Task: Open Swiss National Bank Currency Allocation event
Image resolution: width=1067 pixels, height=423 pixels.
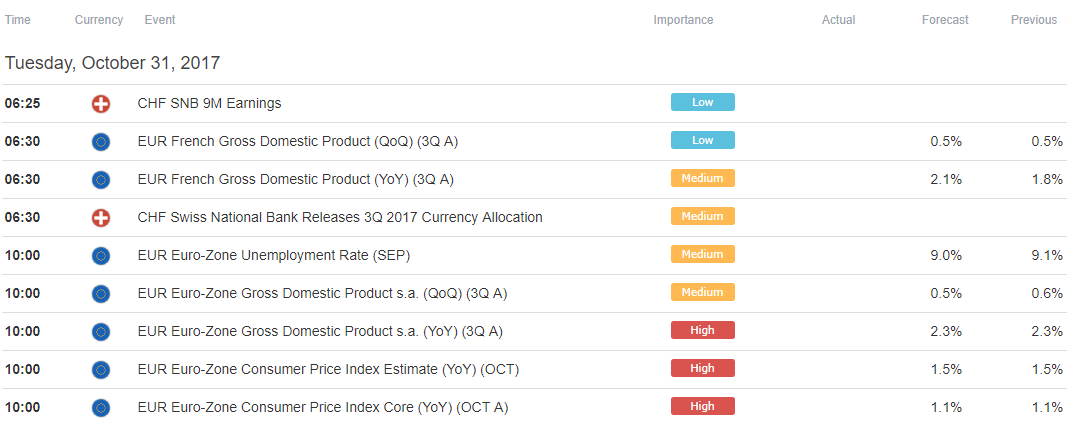Action: (340, 218)
